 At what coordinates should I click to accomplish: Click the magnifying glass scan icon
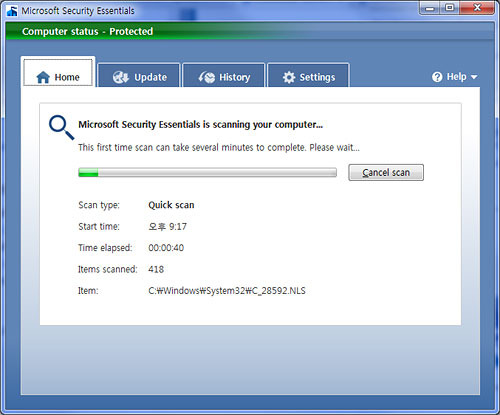tap(61, 127)
